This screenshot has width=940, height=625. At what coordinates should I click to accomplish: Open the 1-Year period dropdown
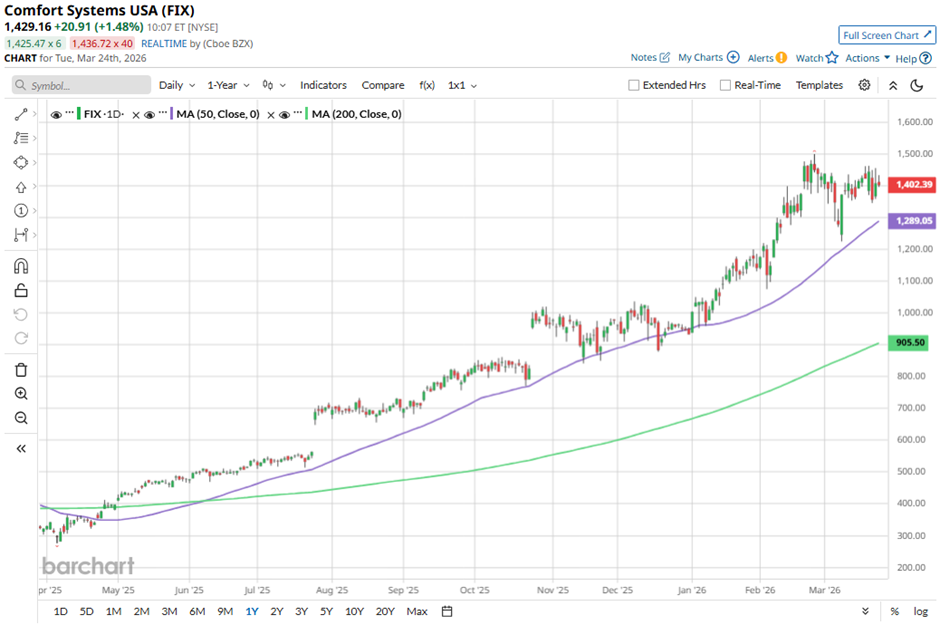coord(228,85)
